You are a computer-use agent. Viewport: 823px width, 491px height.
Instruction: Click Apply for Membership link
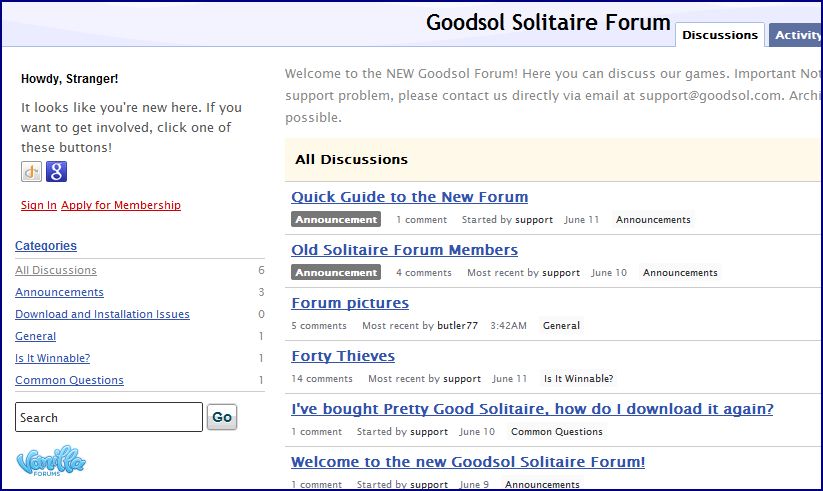tap(121, 205)
